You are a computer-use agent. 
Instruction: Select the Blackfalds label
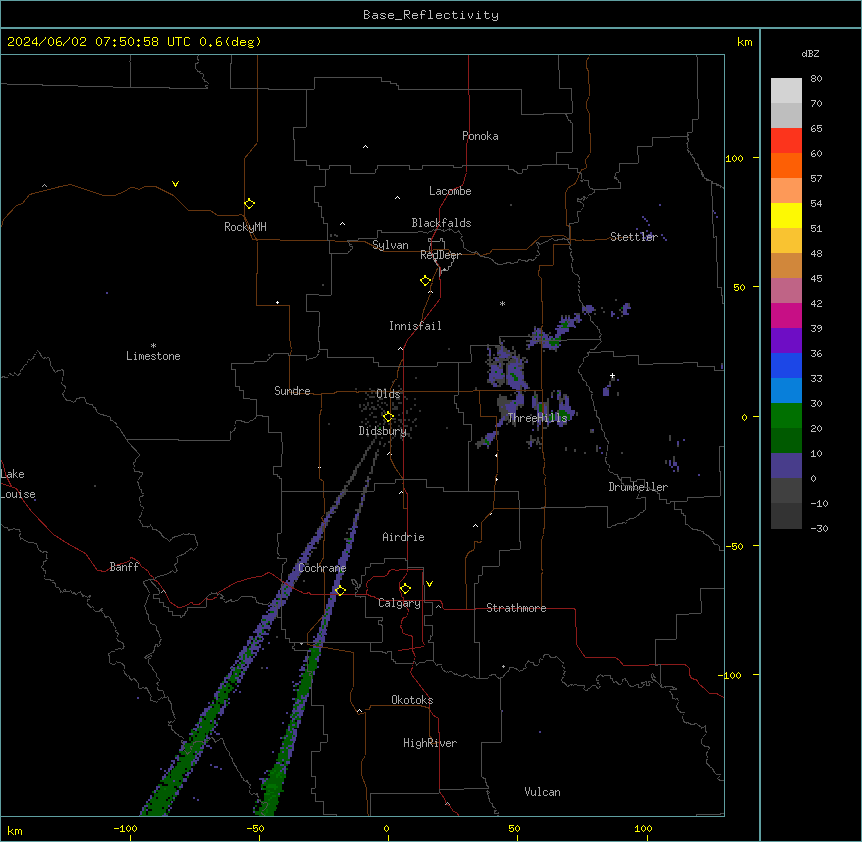[441, 223]
